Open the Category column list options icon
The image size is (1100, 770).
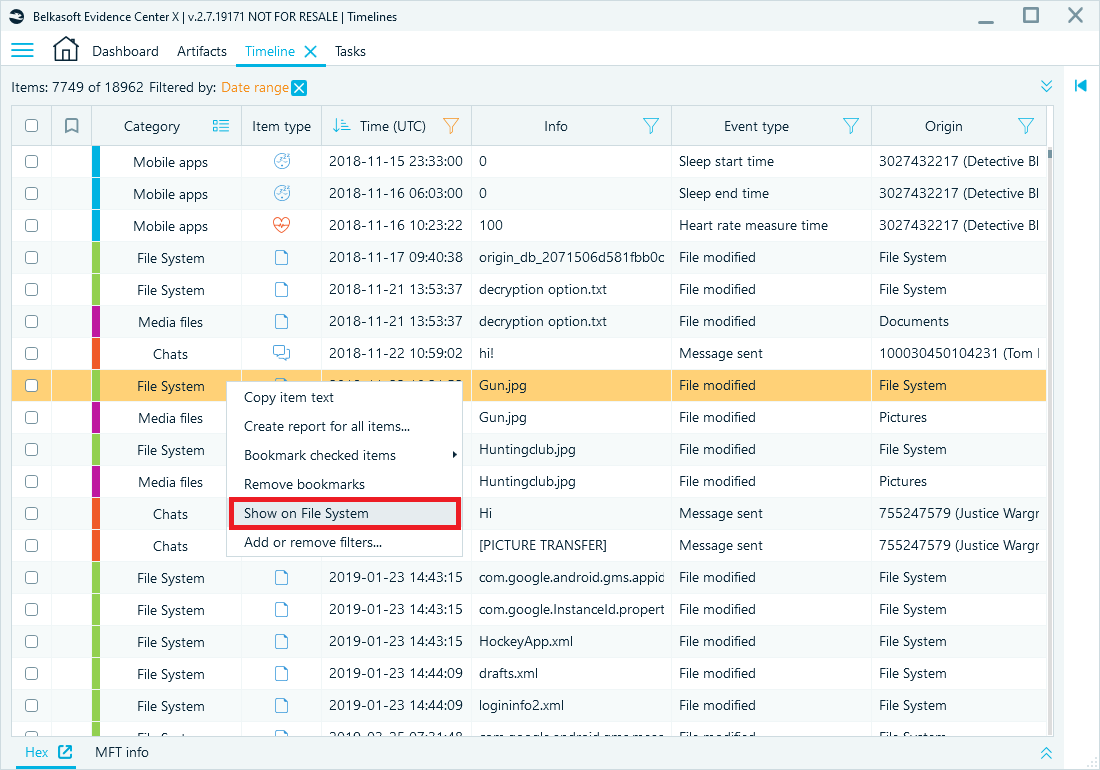[x=221, y=126]
